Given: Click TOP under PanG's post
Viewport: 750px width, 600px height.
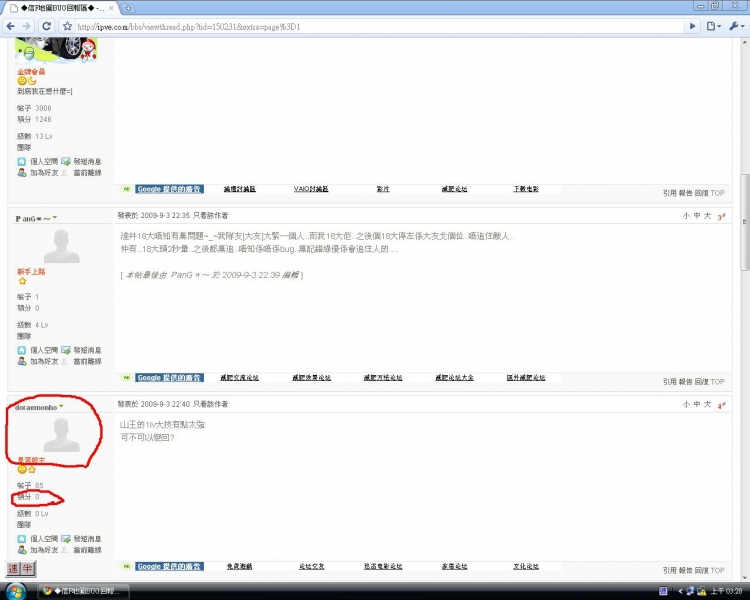Looking at the screenshot, I should point(717,382).
